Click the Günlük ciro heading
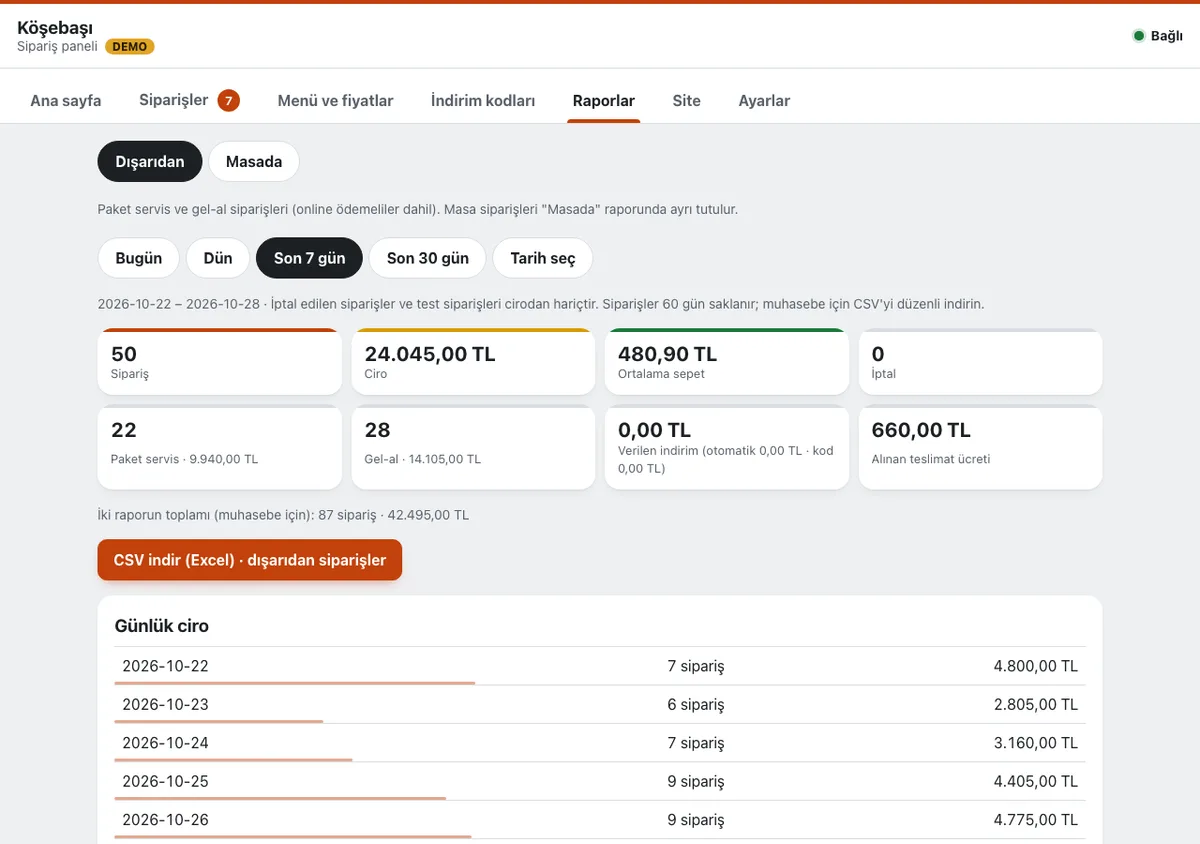This screenshot has width=1200, height=844. coord(162,626)
